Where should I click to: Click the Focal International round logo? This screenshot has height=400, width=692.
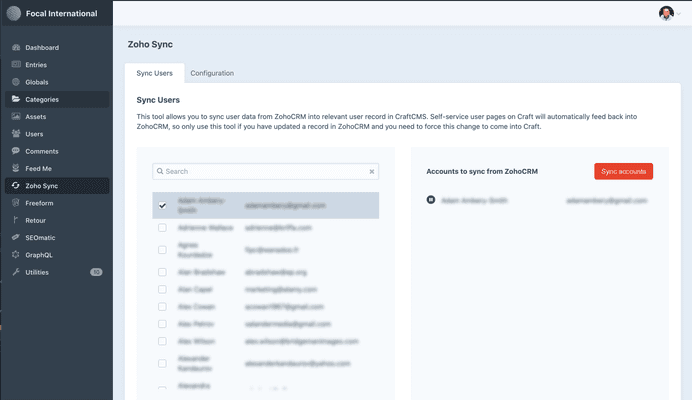click(x=14, y=13)
